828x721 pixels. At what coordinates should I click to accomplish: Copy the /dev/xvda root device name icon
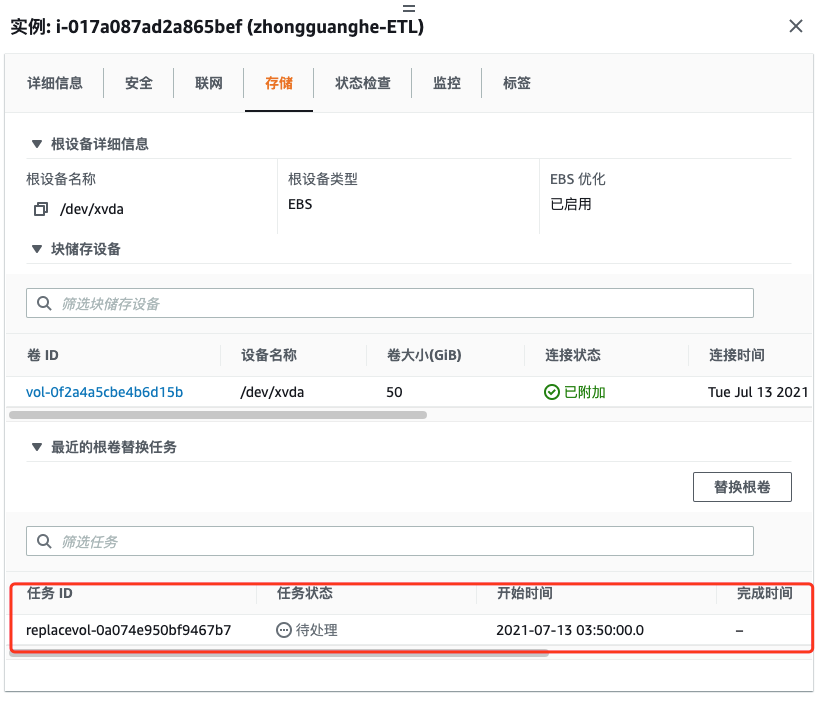(x=41, y=209)
